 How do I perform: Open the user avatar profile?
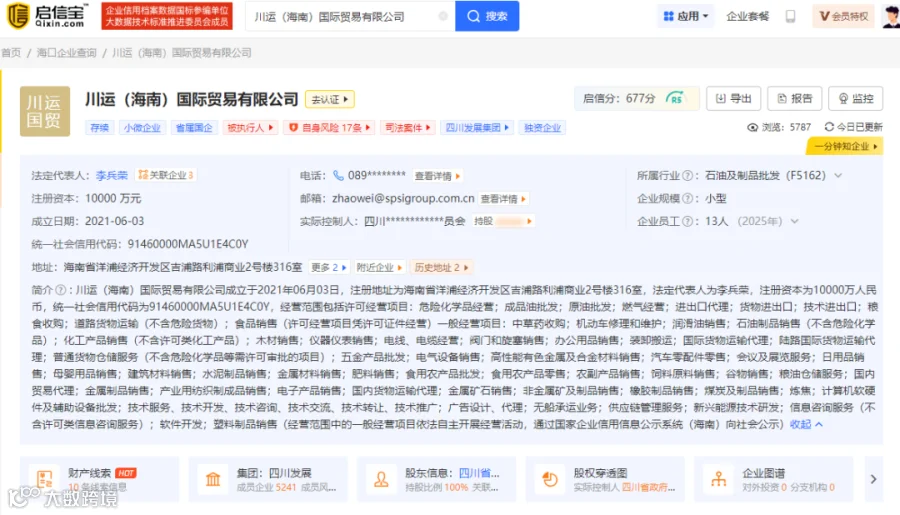coord(891,16)
